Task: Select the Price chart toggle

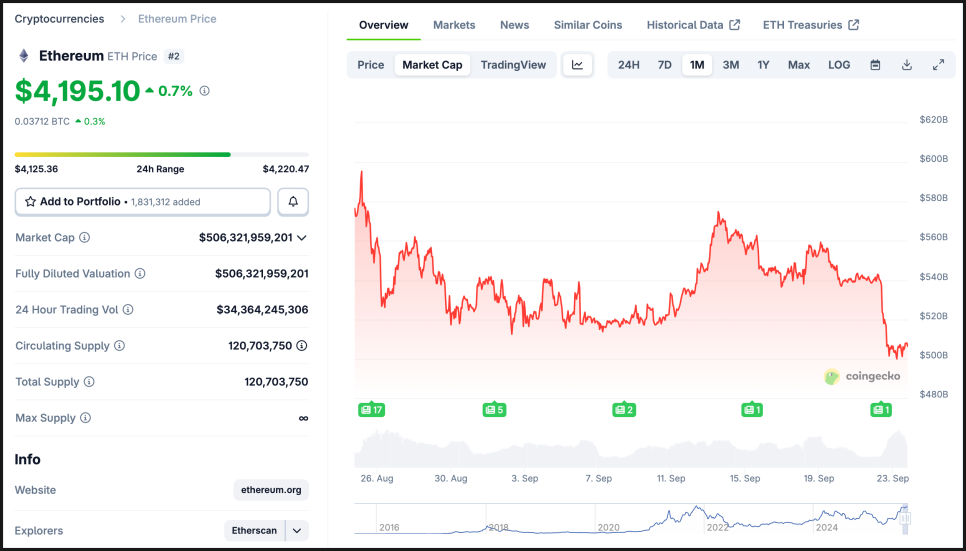Action: coord(371,65)
